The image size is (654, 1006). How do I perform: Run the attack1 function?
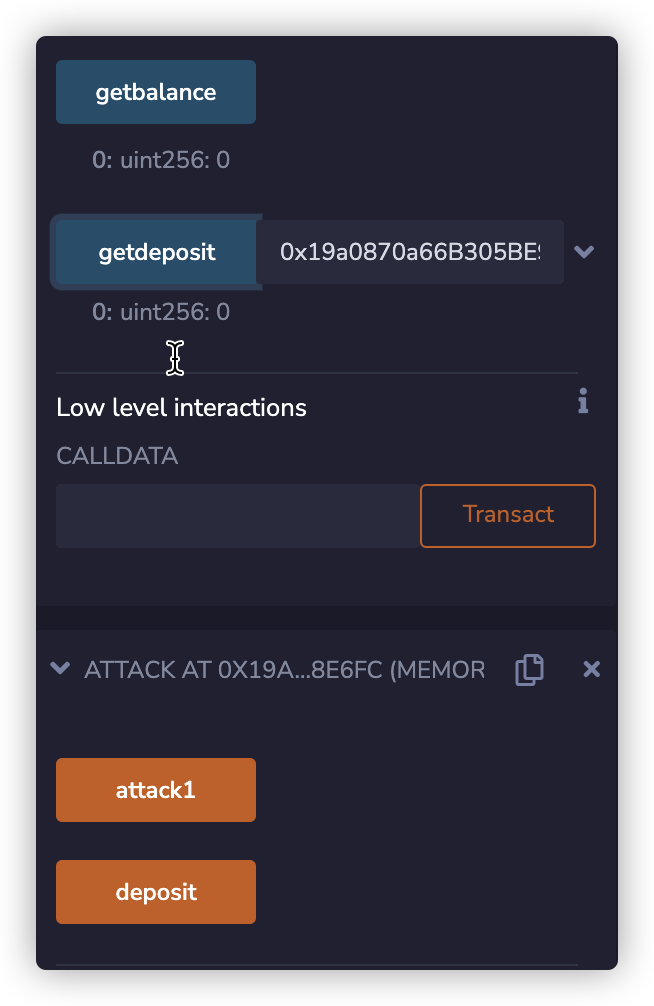pos(156,790)
